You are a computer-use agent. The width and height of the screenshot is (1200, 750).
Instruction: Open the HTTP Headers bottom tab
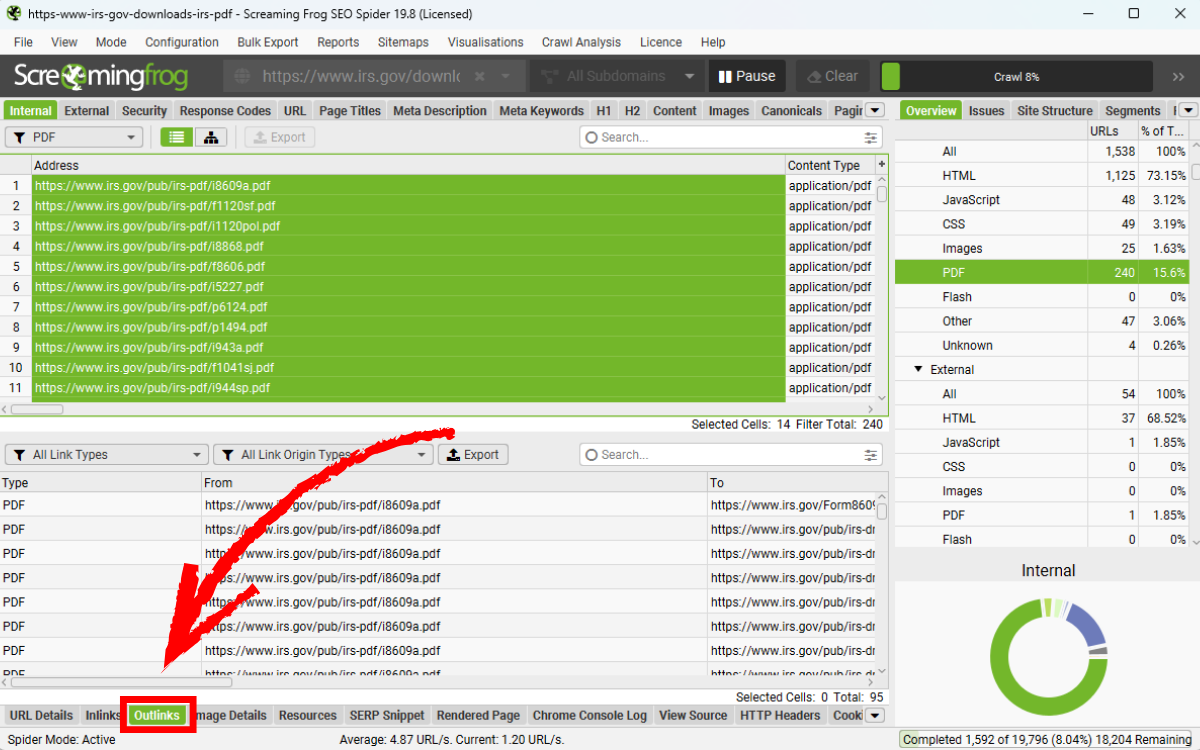(779, 715)
